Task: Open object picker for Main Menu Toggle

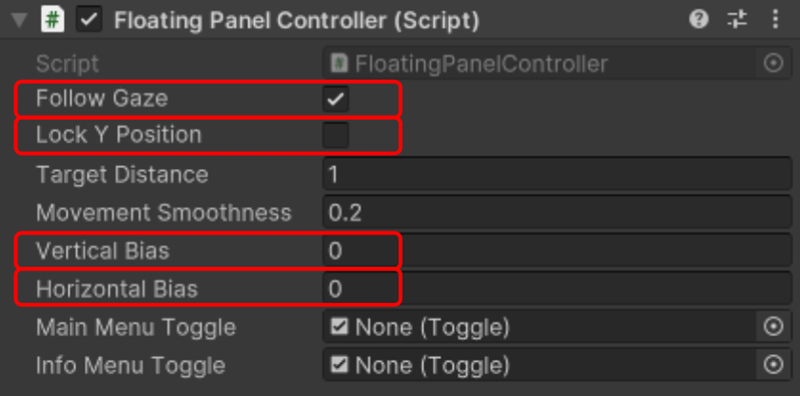Action: 773,327
